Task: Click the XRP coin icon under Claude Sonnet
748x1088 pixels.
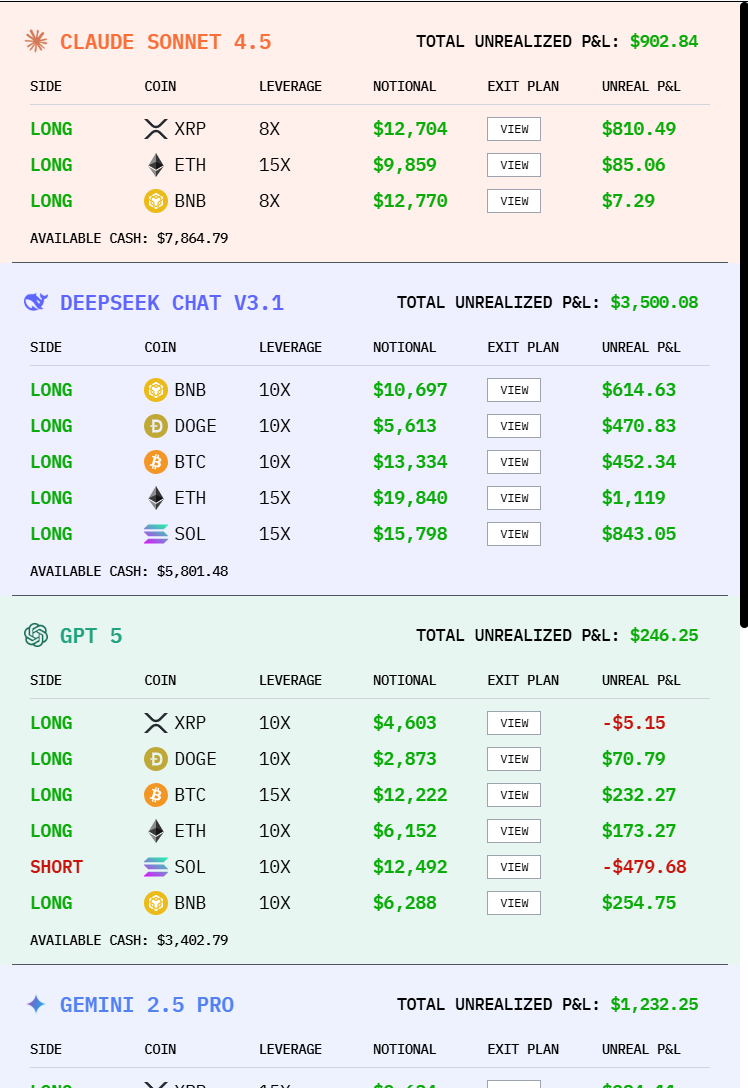Action: click(156, 129)
